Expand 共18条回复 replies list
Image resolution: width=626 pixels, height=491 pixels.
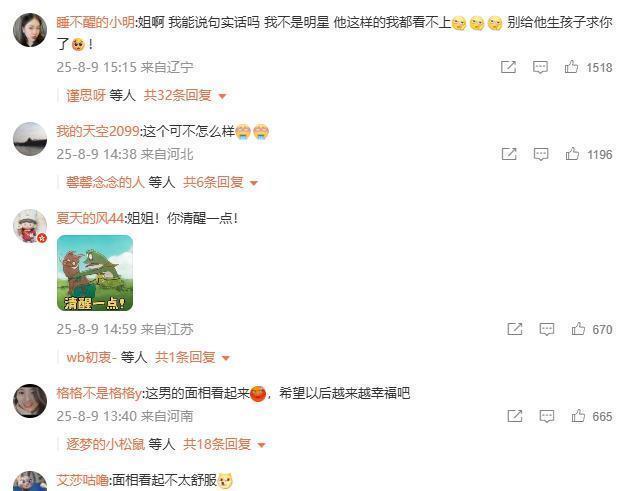(224, 444)
